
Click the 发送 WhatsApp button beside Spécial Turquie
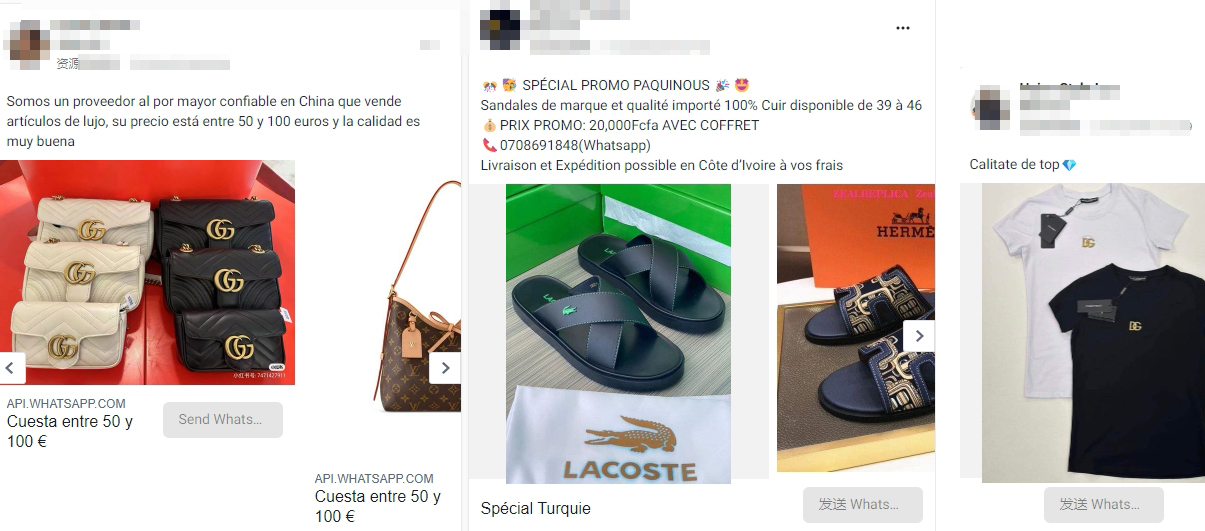863,505
